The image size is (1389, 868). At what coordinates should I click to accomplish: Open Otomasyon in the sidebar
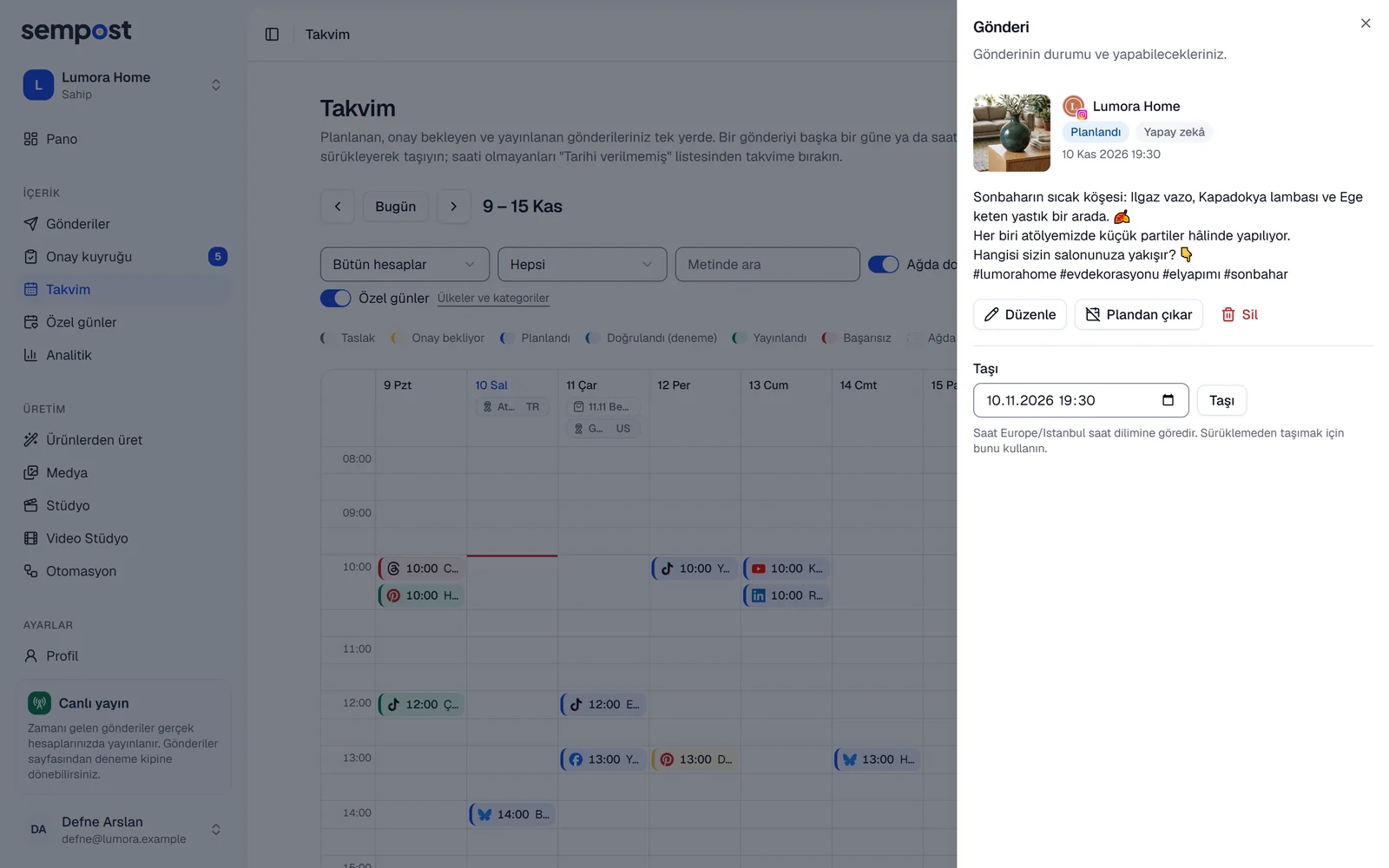[x=124, y=571]
